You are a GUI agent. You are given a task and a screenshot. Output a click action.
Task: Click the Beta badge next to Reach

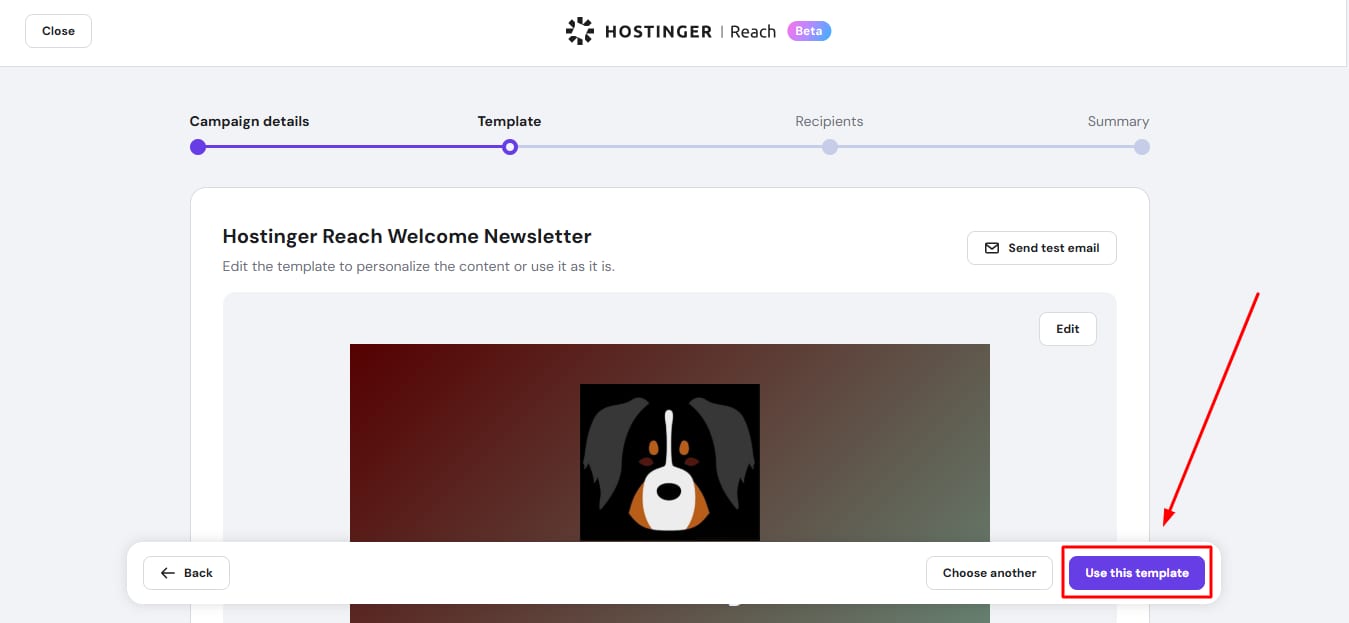coord(808,31)
